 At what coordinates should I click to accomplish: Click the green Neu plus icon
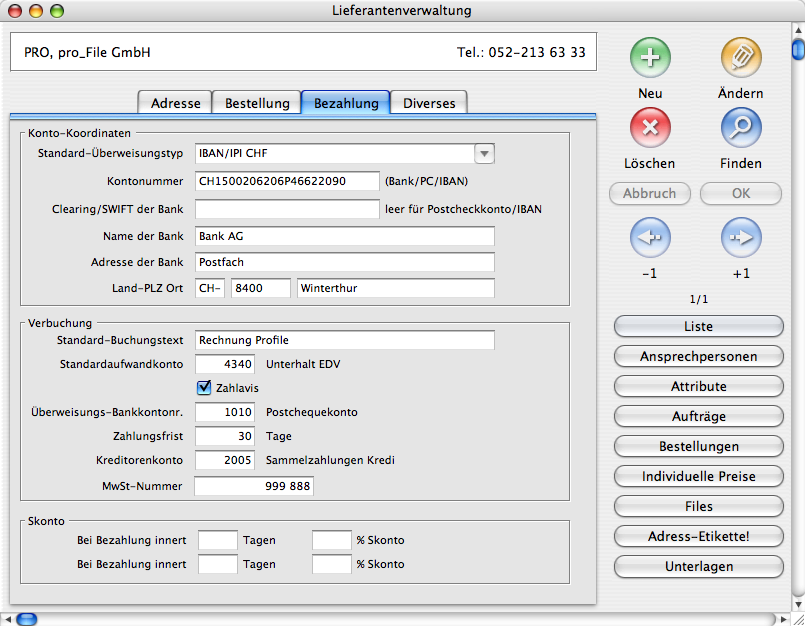(x=650, y=58)
